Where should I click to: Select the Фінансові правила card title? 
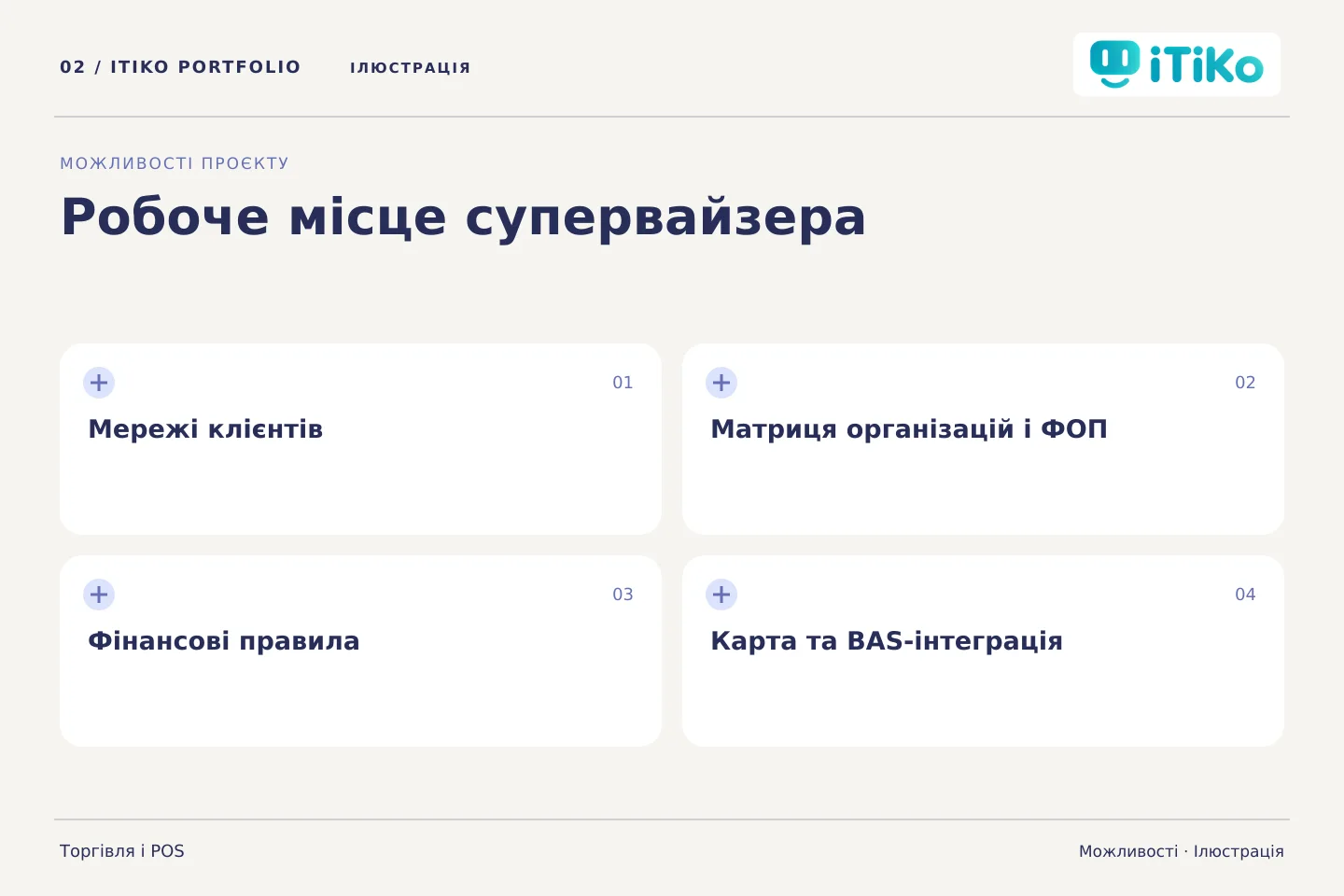coord(224,641)
